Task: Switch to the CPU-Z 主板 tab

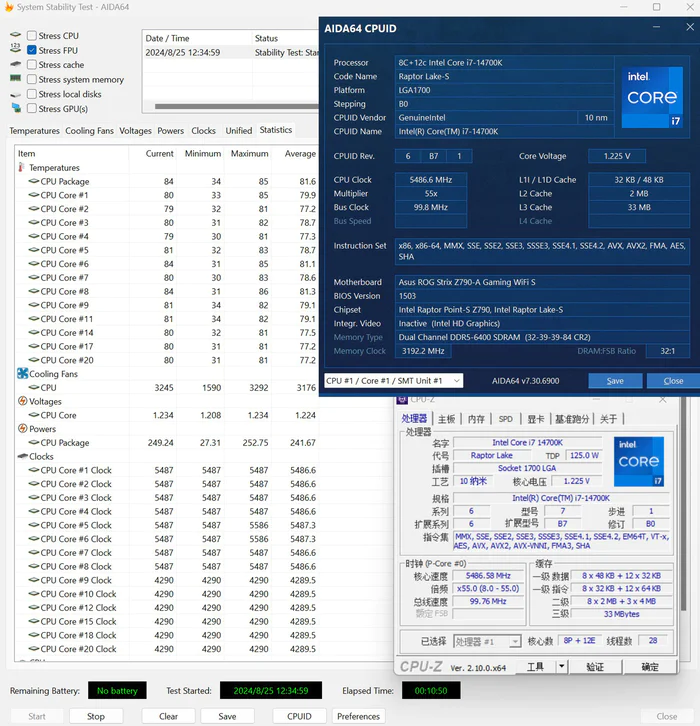Action: (446, 419)
